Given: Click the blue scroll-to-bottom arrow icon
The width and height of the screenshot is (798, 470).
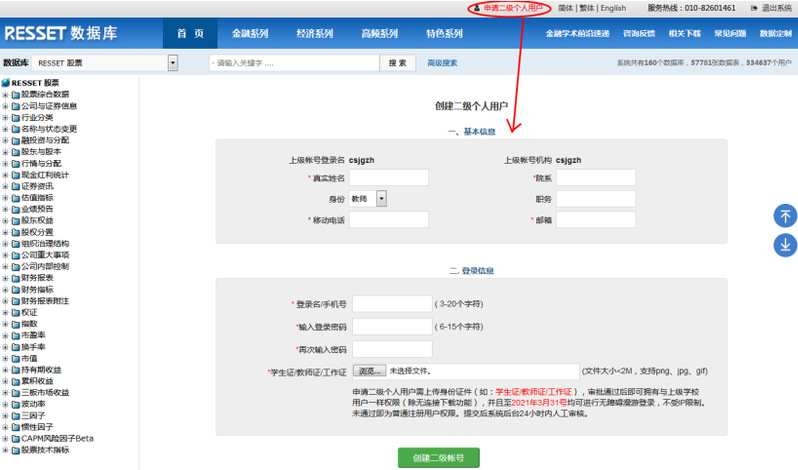Looking at the screenshot, I should coord(785,245).
